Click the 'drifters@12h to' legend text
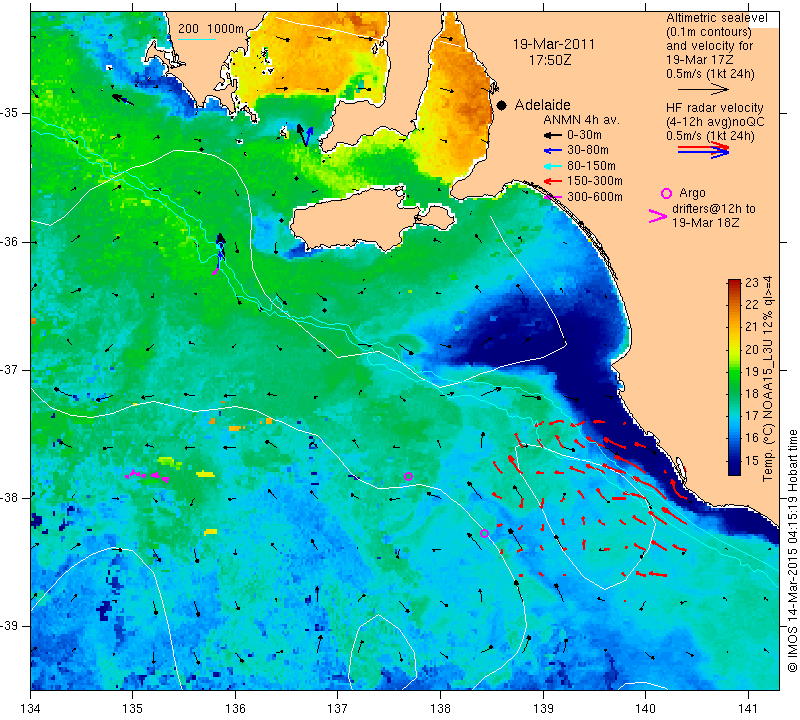 [x=714, y=209]
